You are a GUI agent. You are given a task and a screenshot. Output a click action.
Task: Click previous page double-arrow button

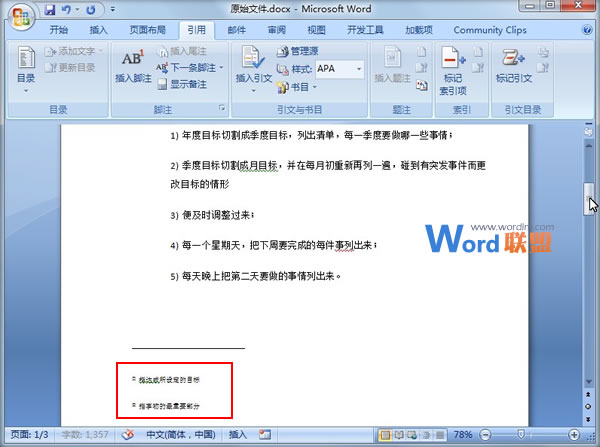(x=589, y=394)
